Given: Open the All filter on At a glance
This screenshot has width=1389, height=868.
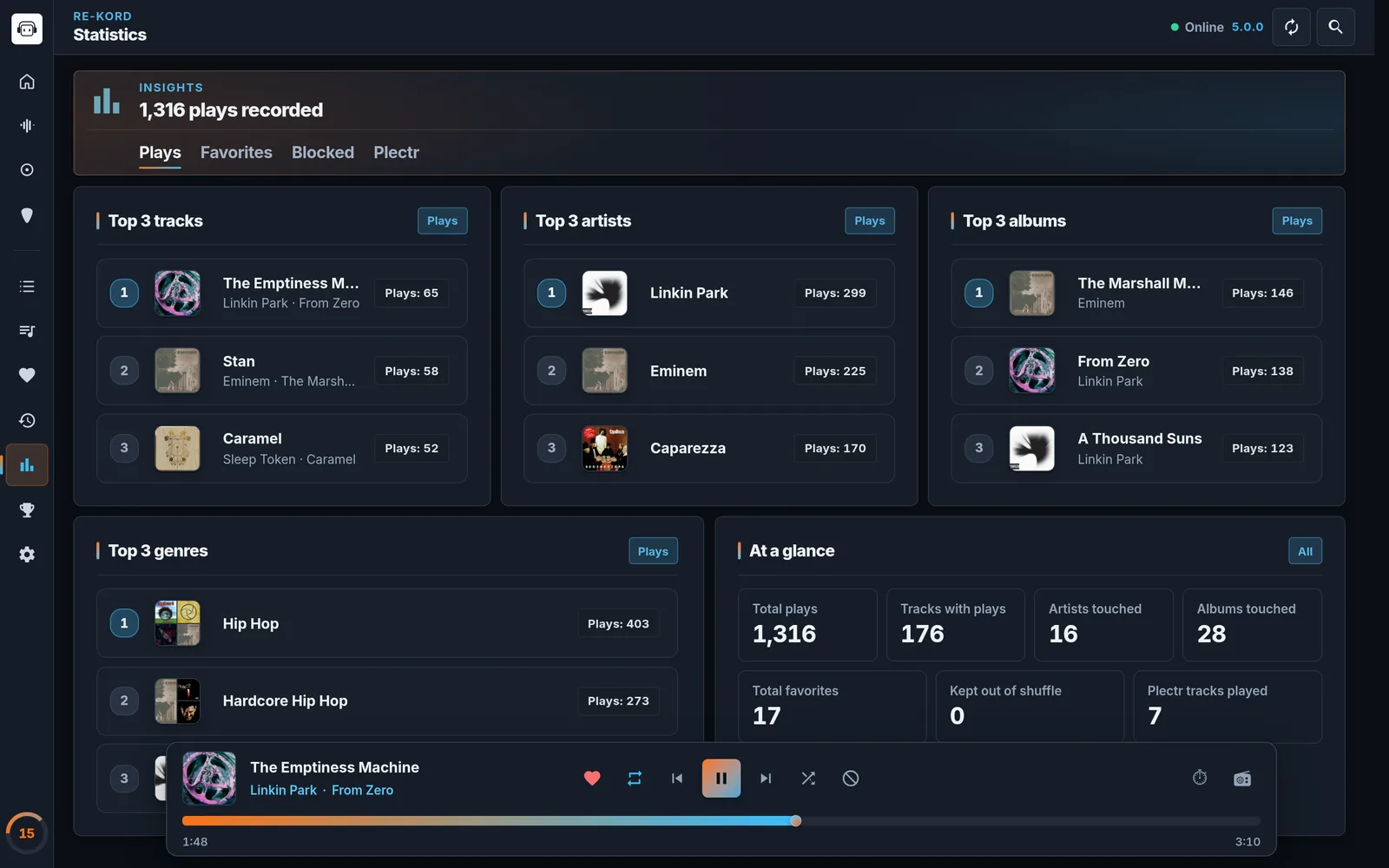Looking at the screenshot, I should tap(1305, 551).
